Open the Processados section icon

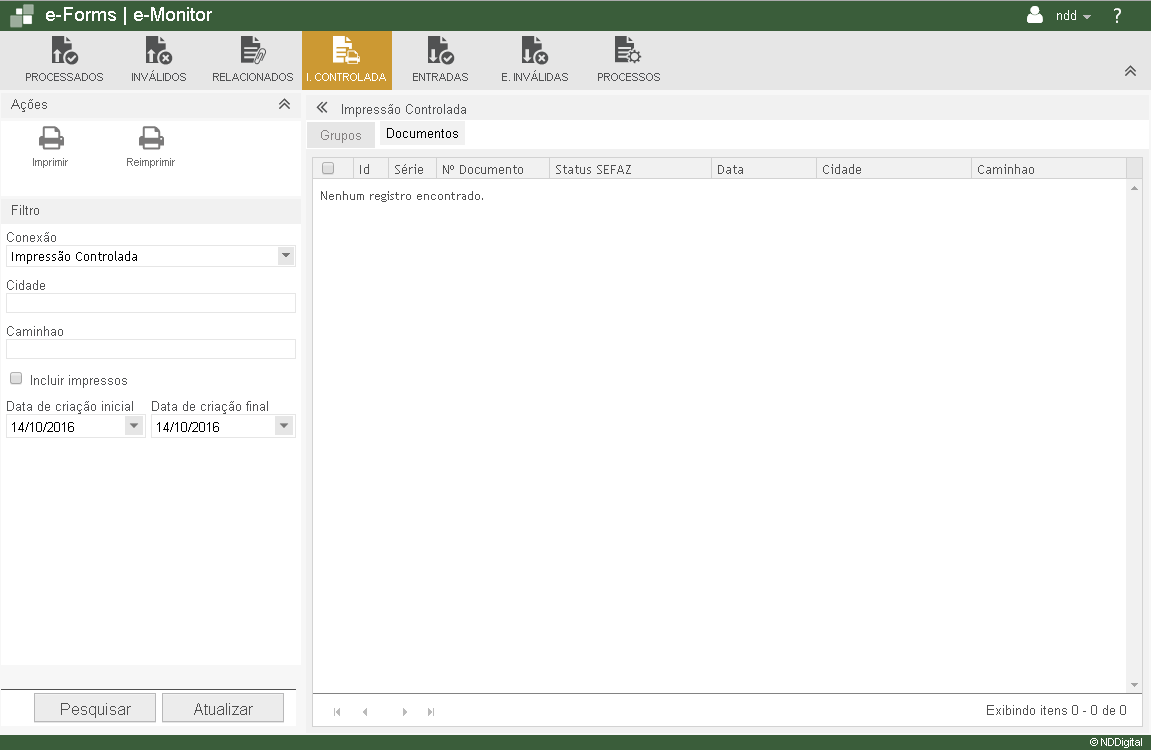(64, 51)
